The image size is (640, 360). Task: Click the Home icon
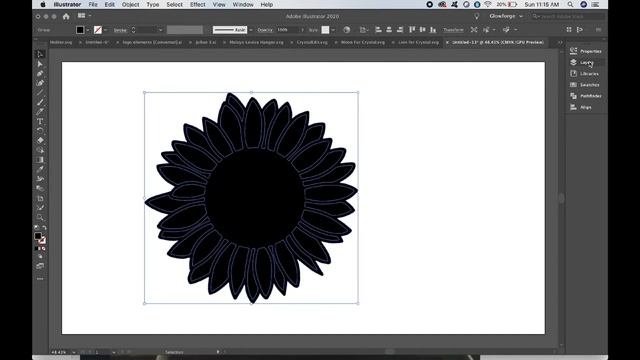coord(66,16)
